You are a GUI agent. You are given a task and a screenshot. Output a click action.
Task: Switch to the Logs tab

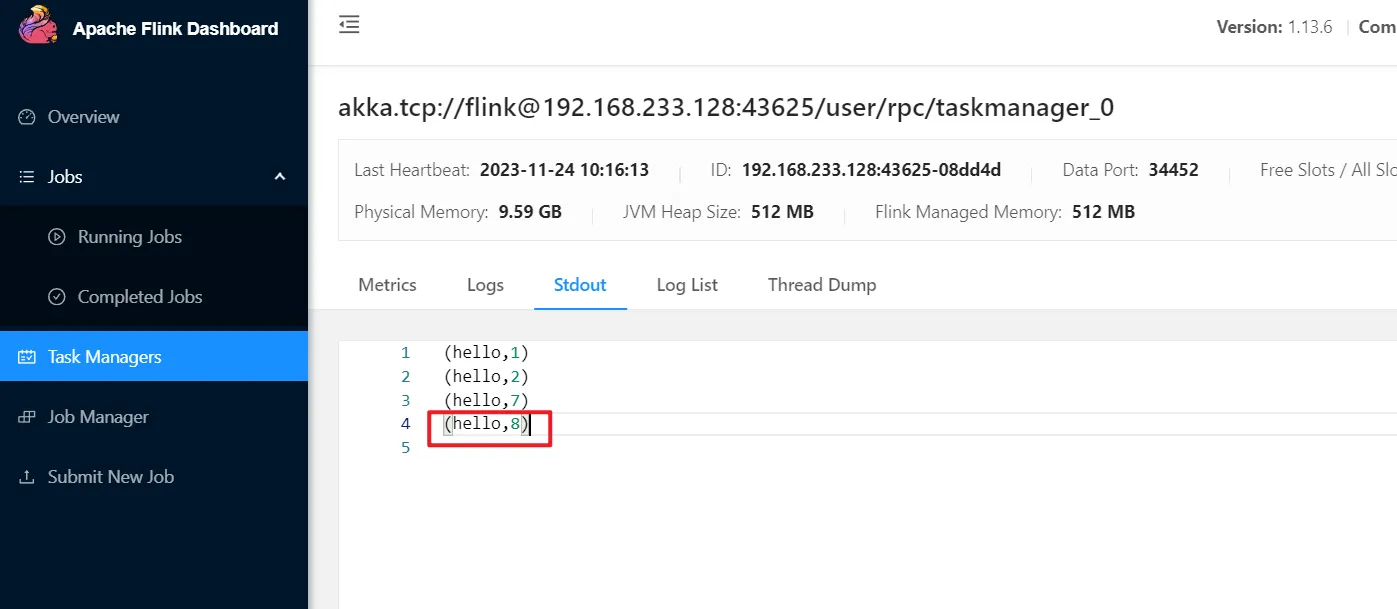click(485, 285)
